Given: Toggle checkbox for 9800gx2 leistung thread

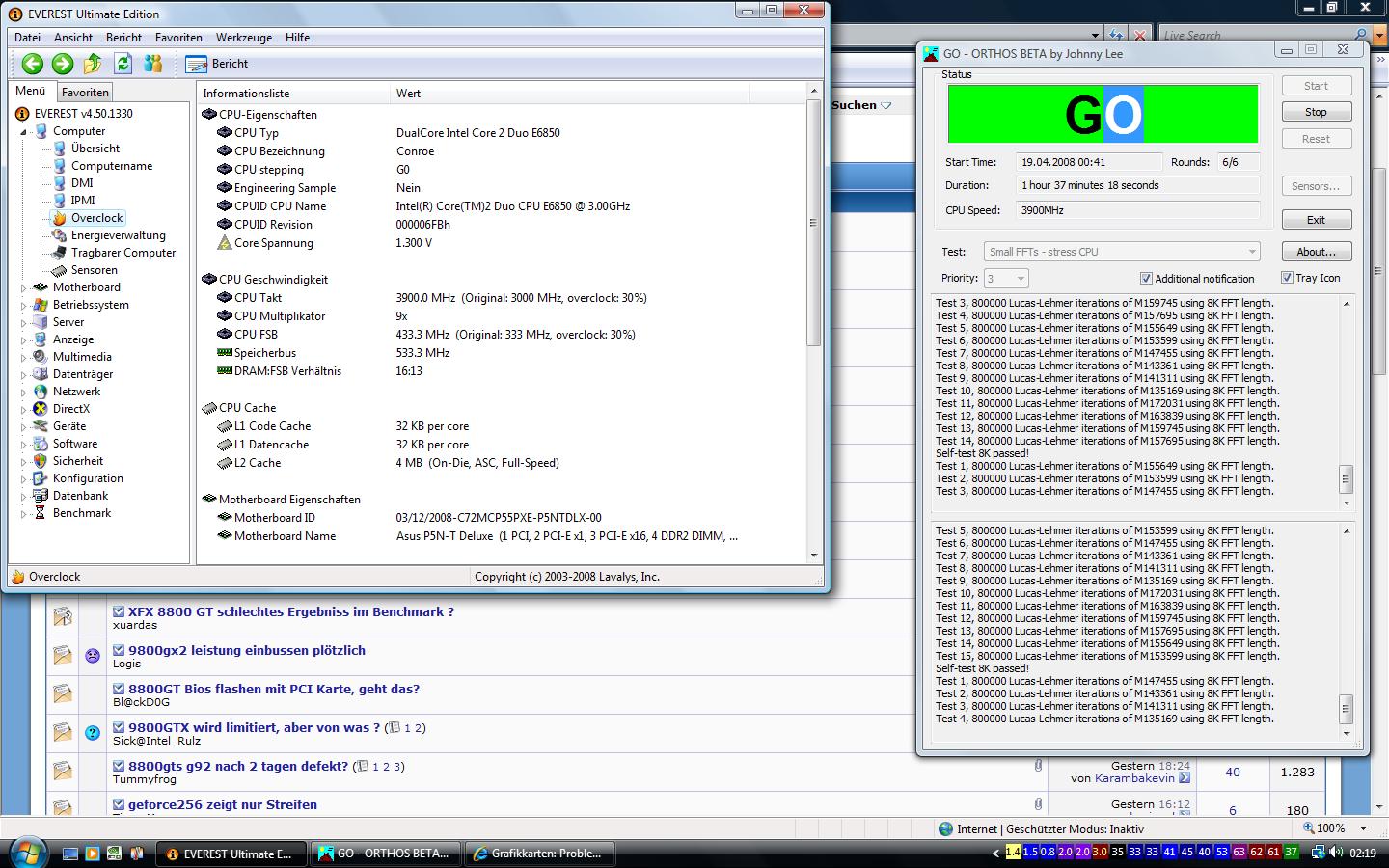Looking at the screenshot, I should (x=119, y=650).
